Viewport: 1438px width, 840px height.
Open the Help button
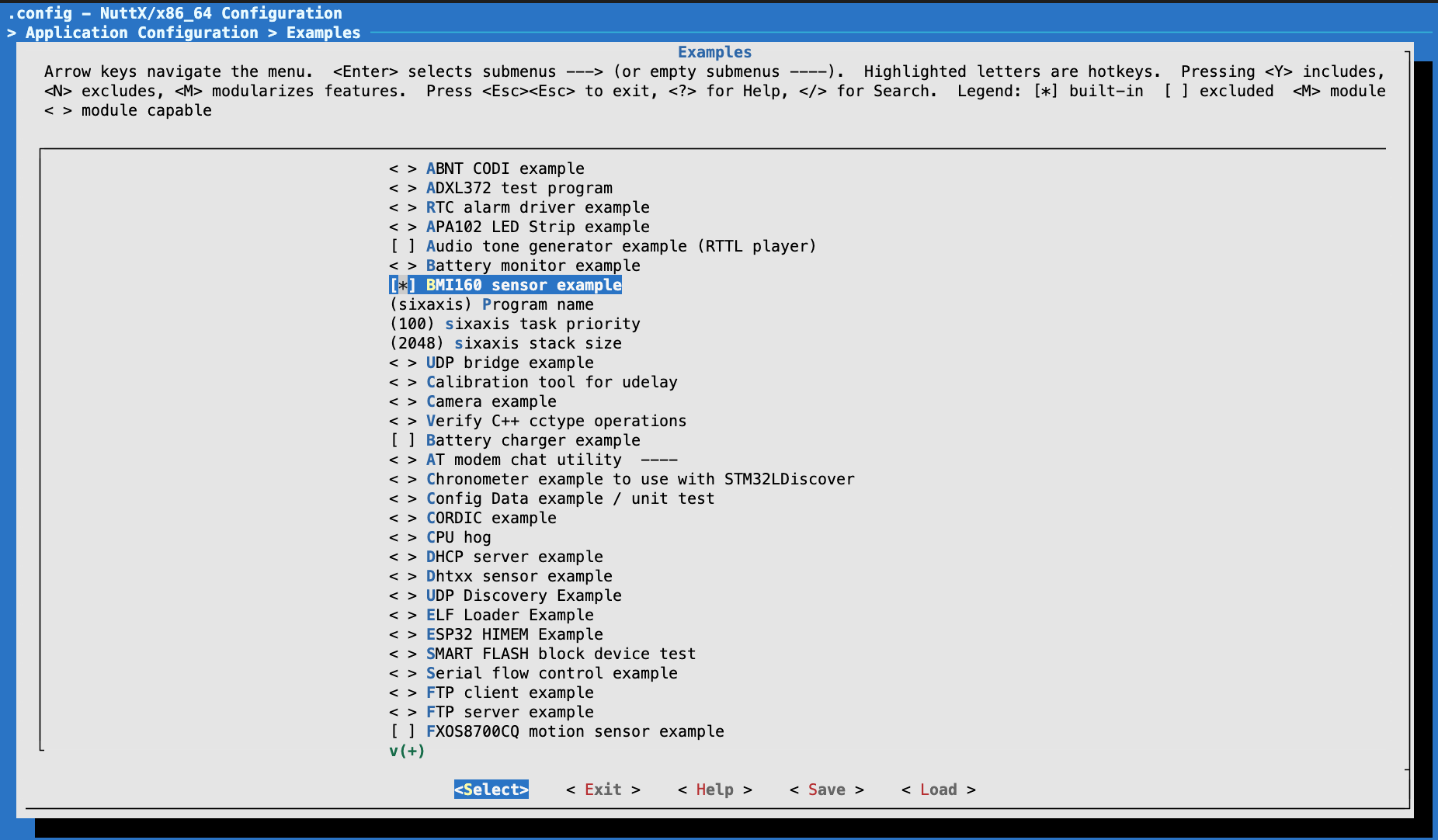pos(714,790)
